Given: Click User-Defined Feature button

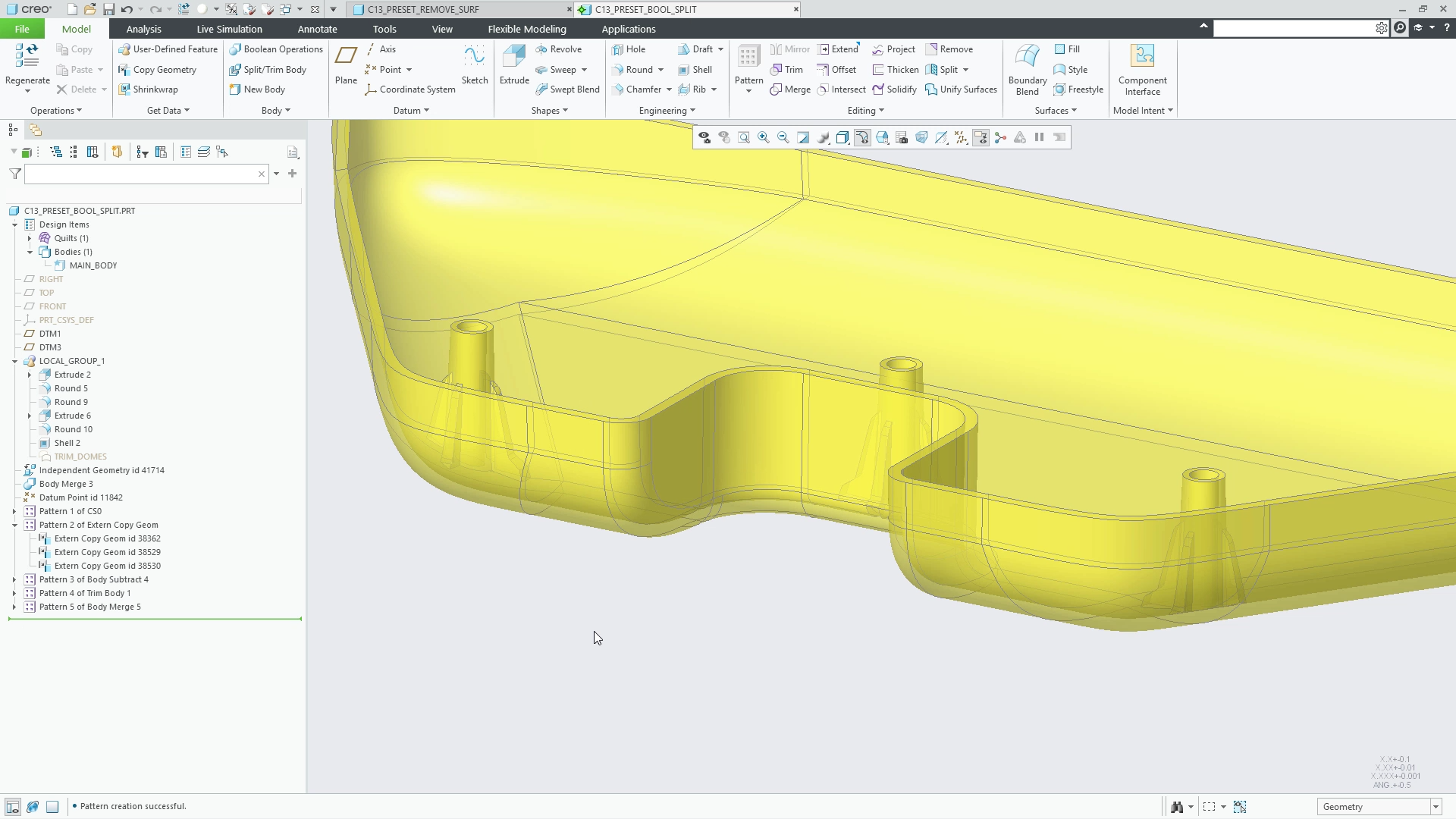Looking at the screenshot, I should pos(168,49).
